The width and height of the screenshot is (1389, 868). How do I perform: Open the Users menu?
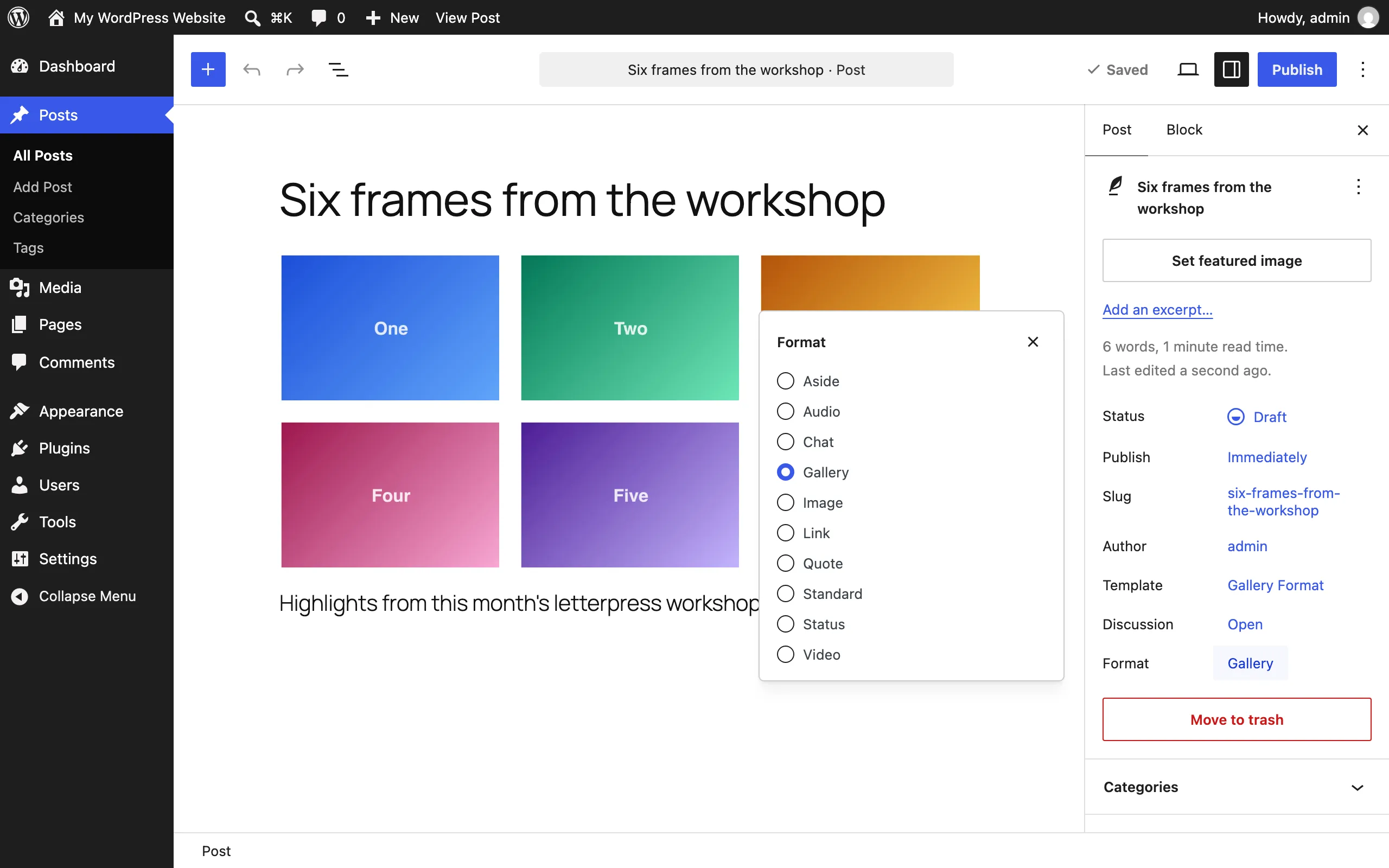[x=87, y=485]
